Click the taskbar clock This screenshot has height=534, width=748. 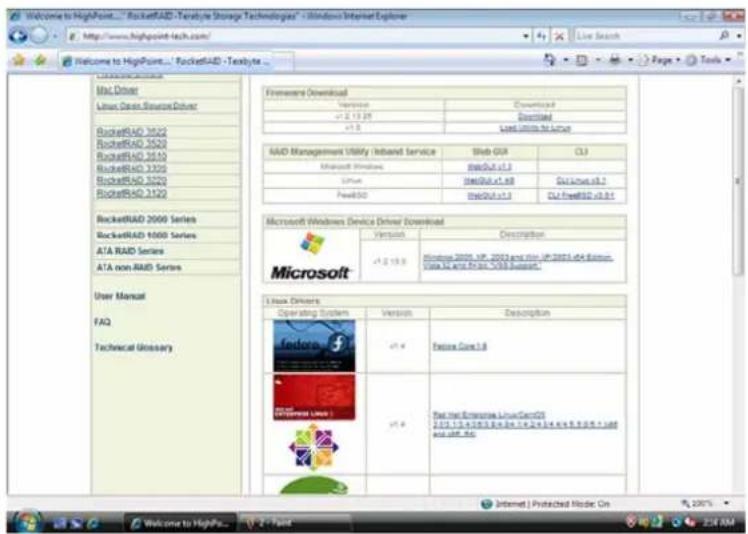[x=718, y=523]
